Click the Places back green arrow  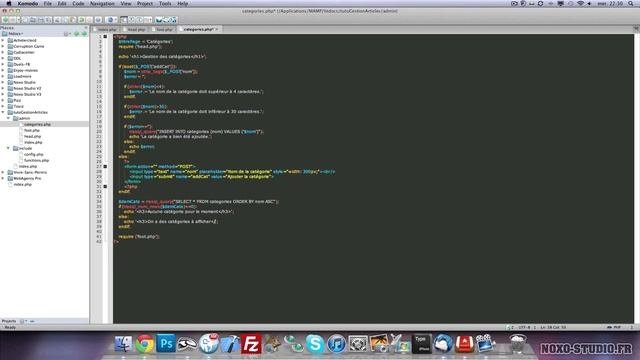coord(76,33)
